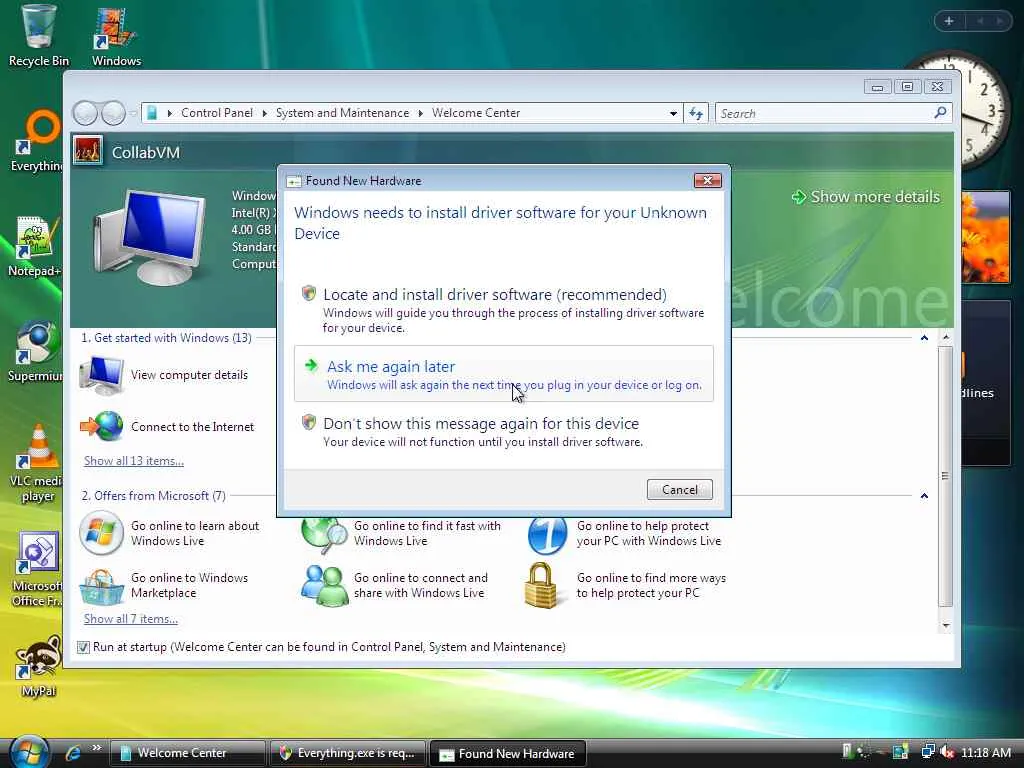Open find more ways to protect PC item
The height and width of the screenshot is (768, 1024).
click(627, 585)
